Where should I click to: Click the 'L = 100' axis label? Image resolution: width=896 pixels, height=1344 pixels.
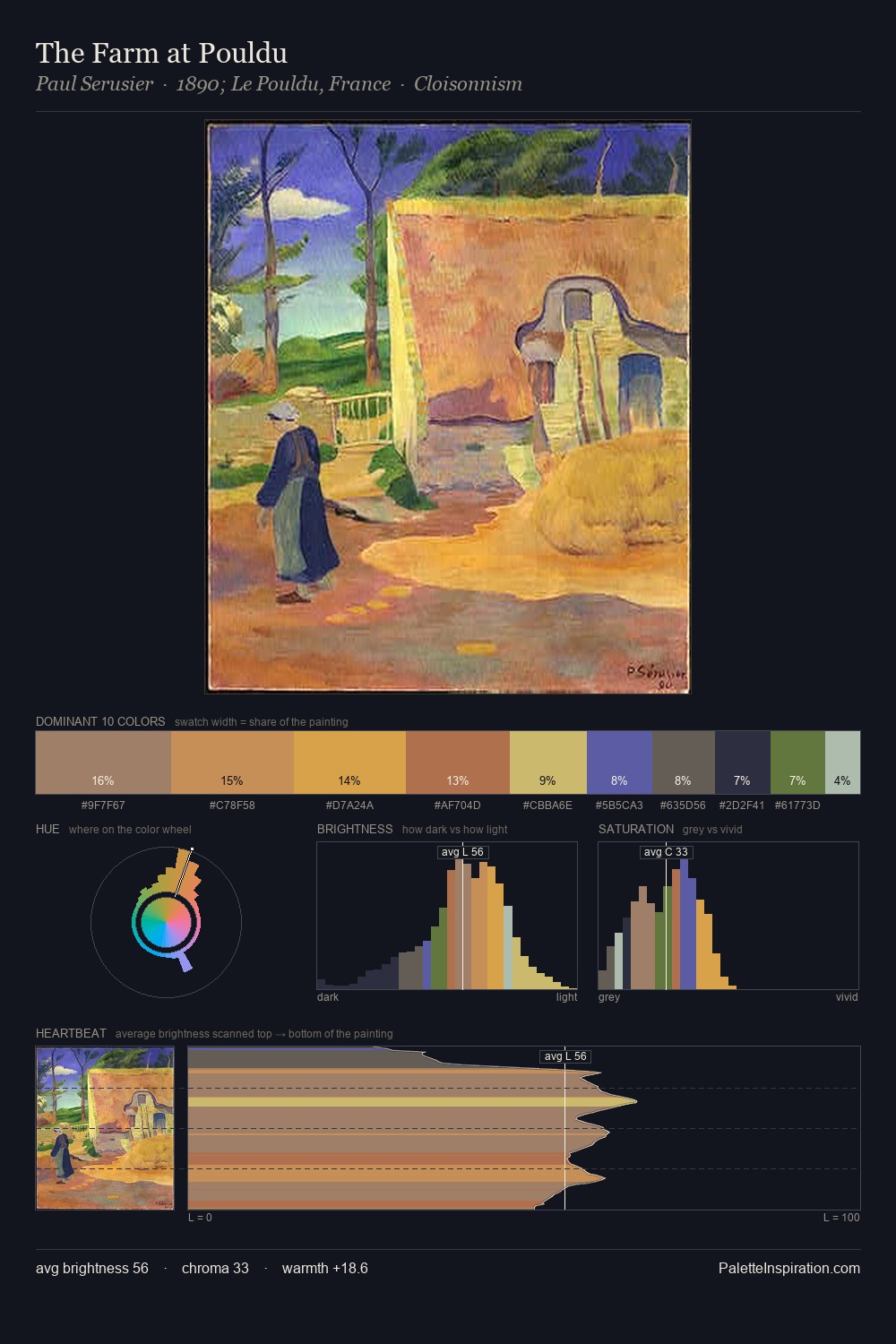coord(841,1218)
